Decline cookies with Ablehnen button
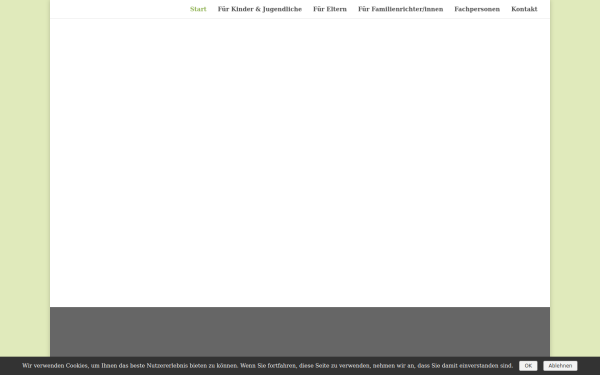Viewport: 600px width, 375px height. tap(560, 366)
